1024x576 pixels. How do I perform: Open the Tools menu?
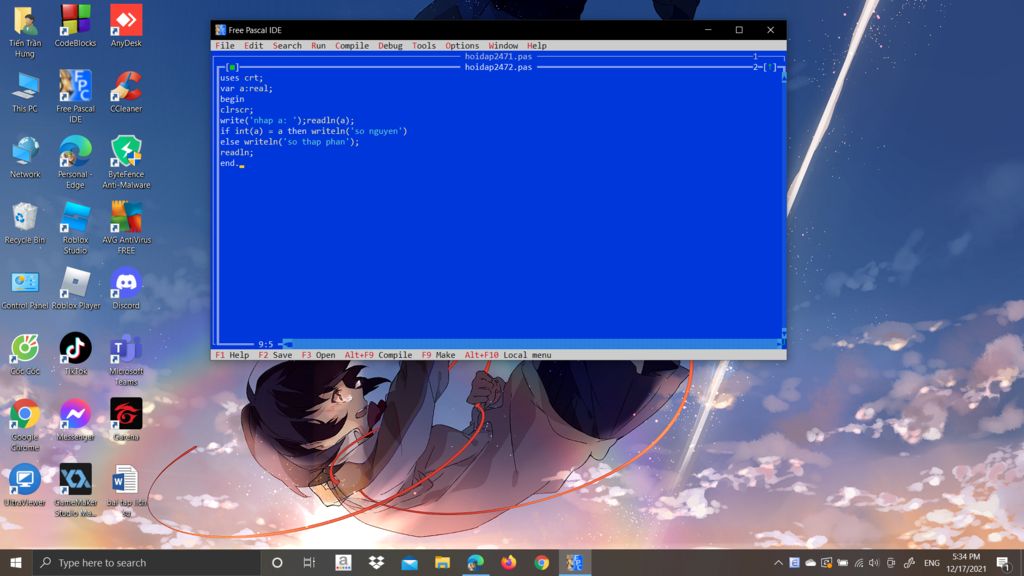pyautogui.click(x=423, y=46)
